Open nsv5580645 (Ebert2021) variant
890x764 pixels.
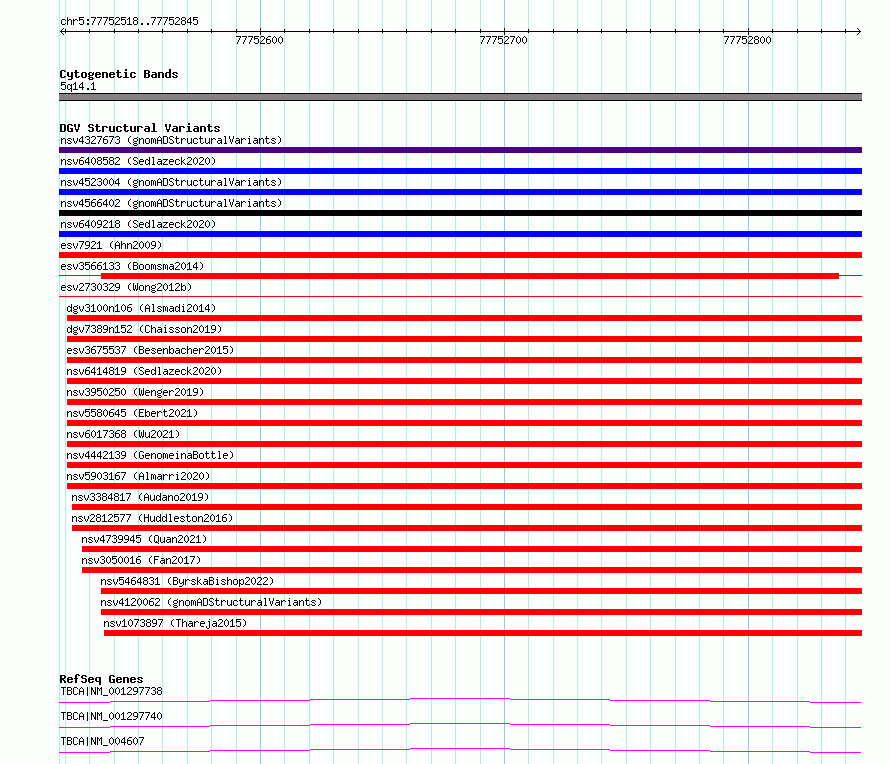(x=132, y=413)
